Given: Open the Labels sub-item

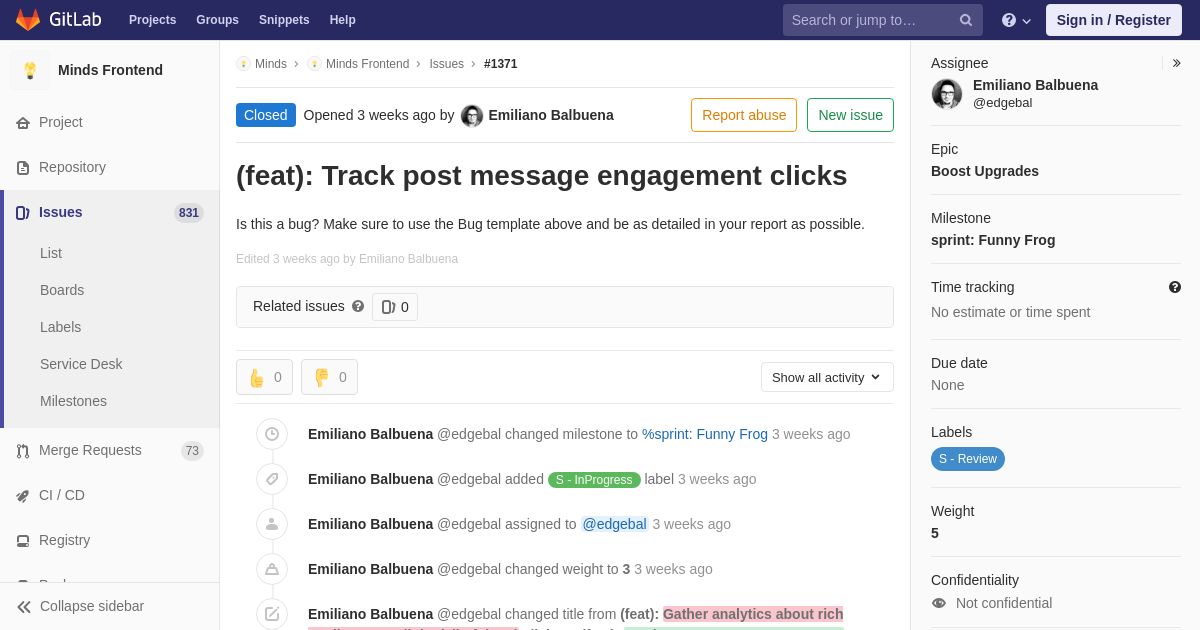Looking at the screenshot, I should [x=60, y=327].
